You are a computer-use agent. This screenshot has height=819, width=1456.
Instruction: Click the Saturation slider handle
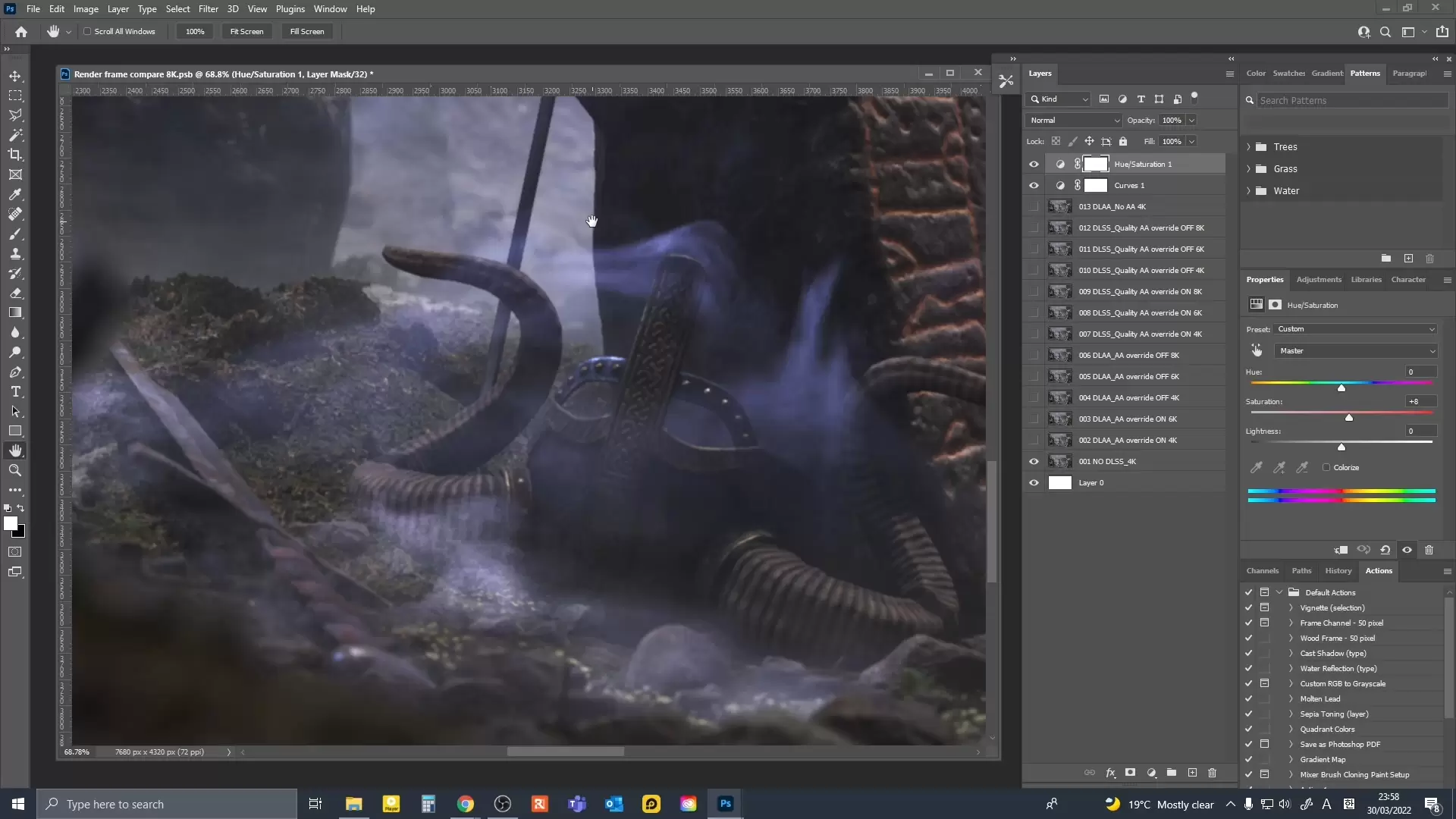1348,418
